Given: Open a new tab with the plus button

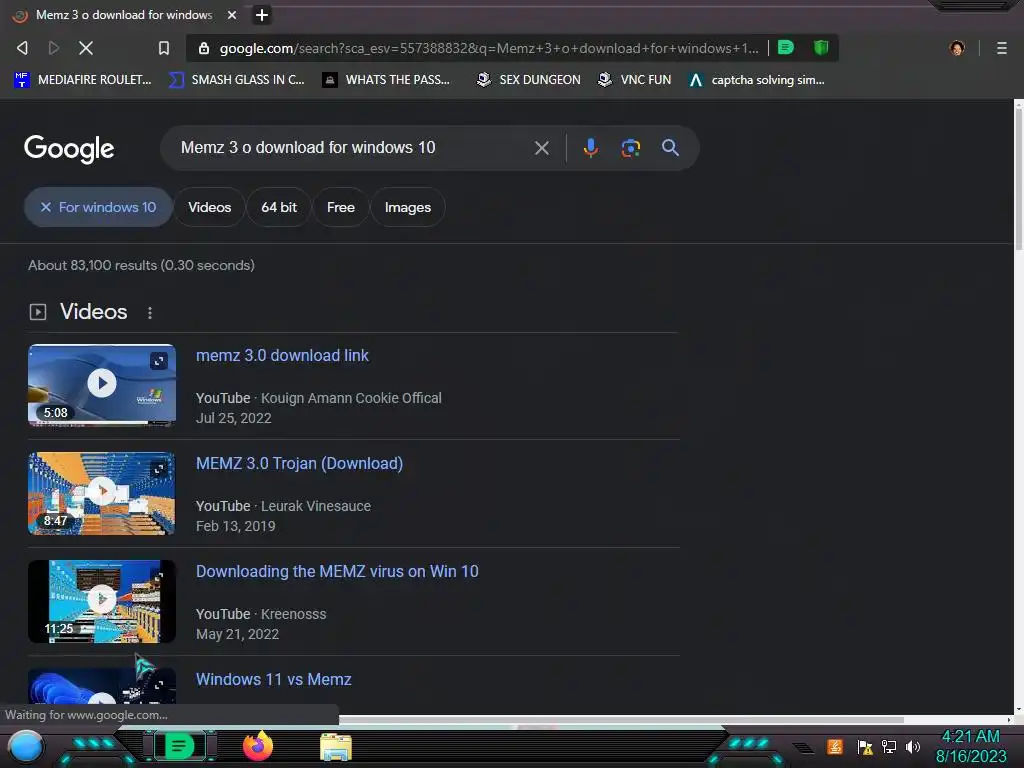Looking at the screenshot, I should [262, 15].
